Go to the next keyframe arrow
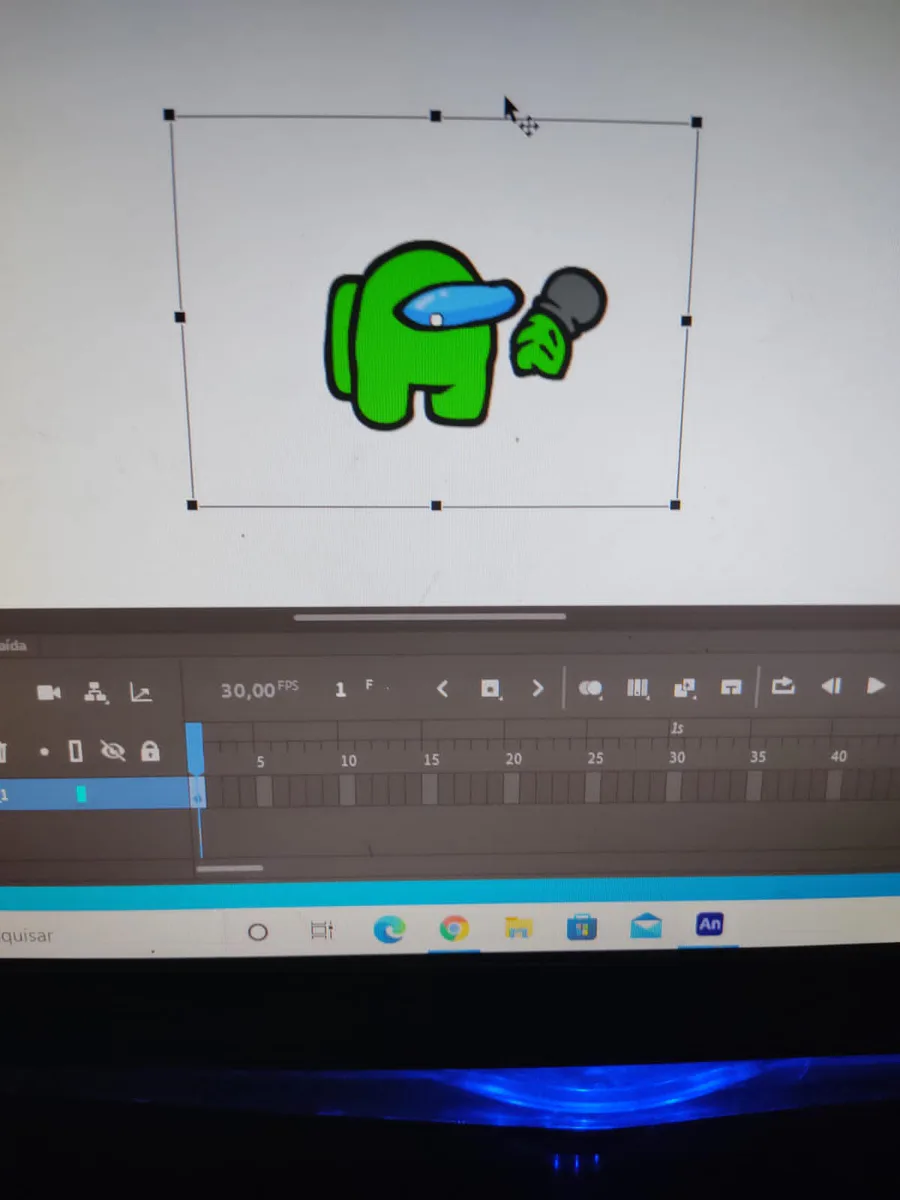This screenshot has height=1200, width=900. (x=538, y=688)
